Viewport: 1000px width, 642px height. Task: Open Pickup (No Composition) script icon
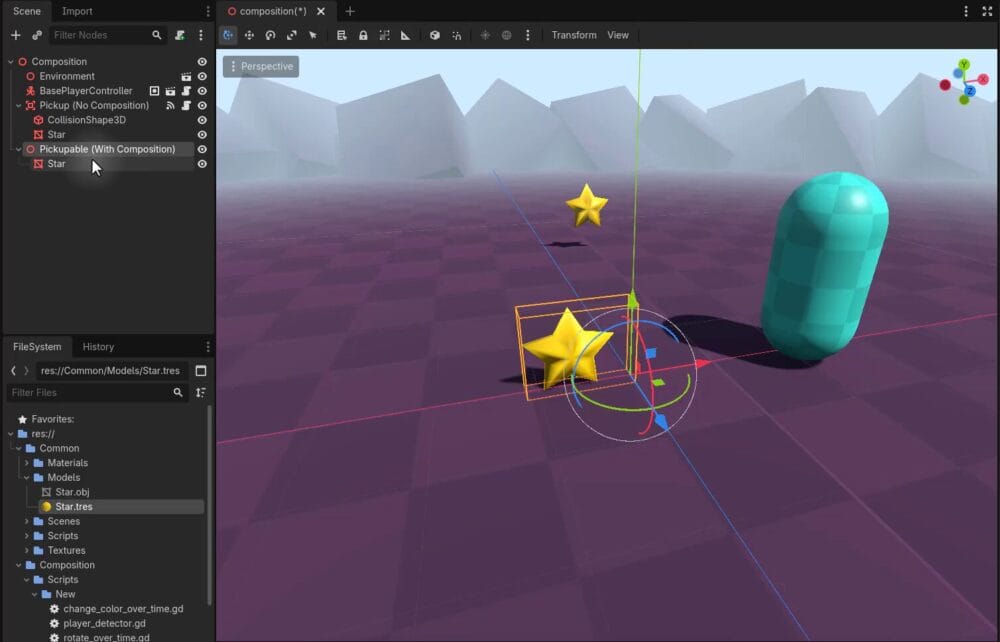pos(186,106)
